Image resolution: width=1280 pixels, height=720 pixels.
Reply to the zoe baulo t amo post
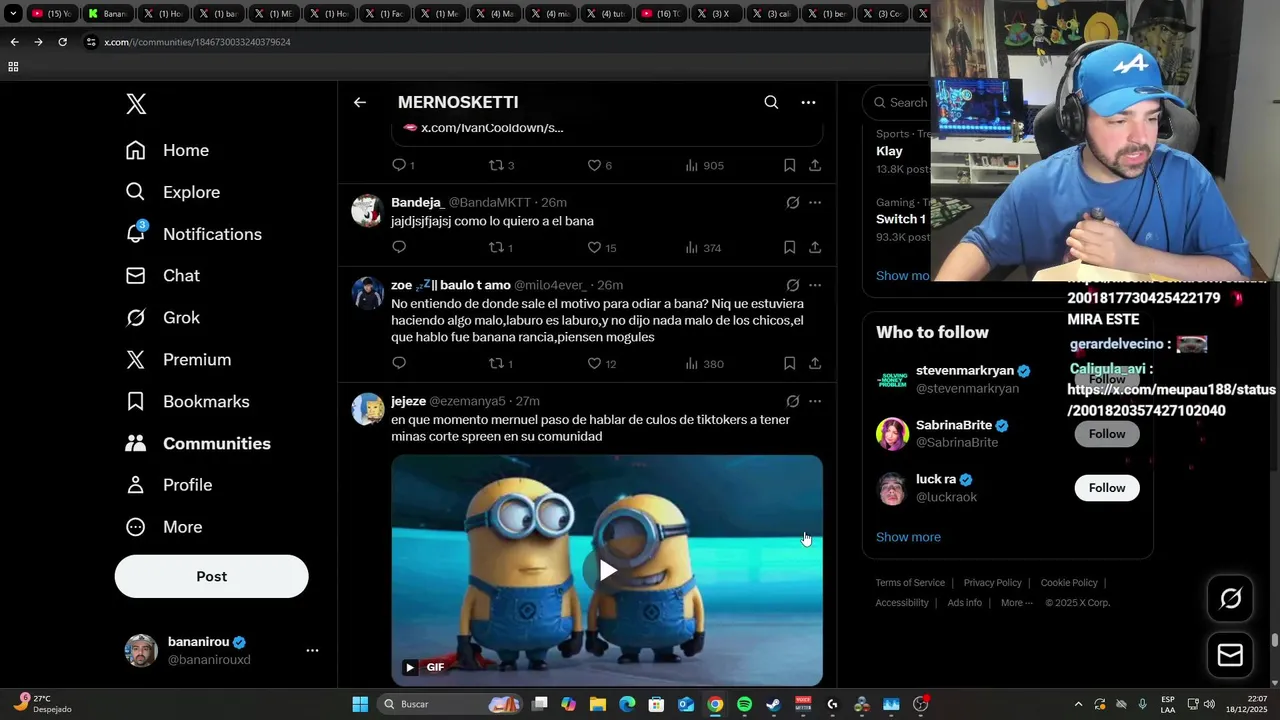point(399,363)
